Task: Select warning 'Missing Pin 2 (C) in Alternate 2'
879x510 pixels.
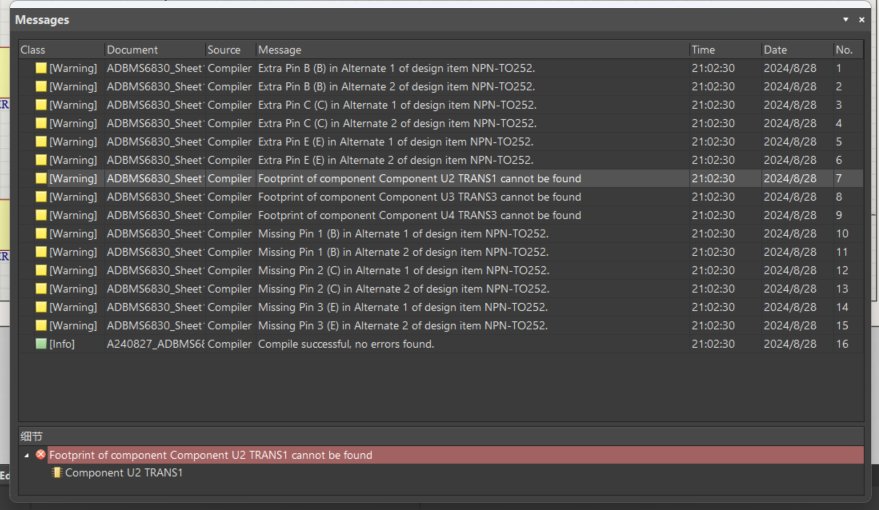Action: [x=441, y=289]
